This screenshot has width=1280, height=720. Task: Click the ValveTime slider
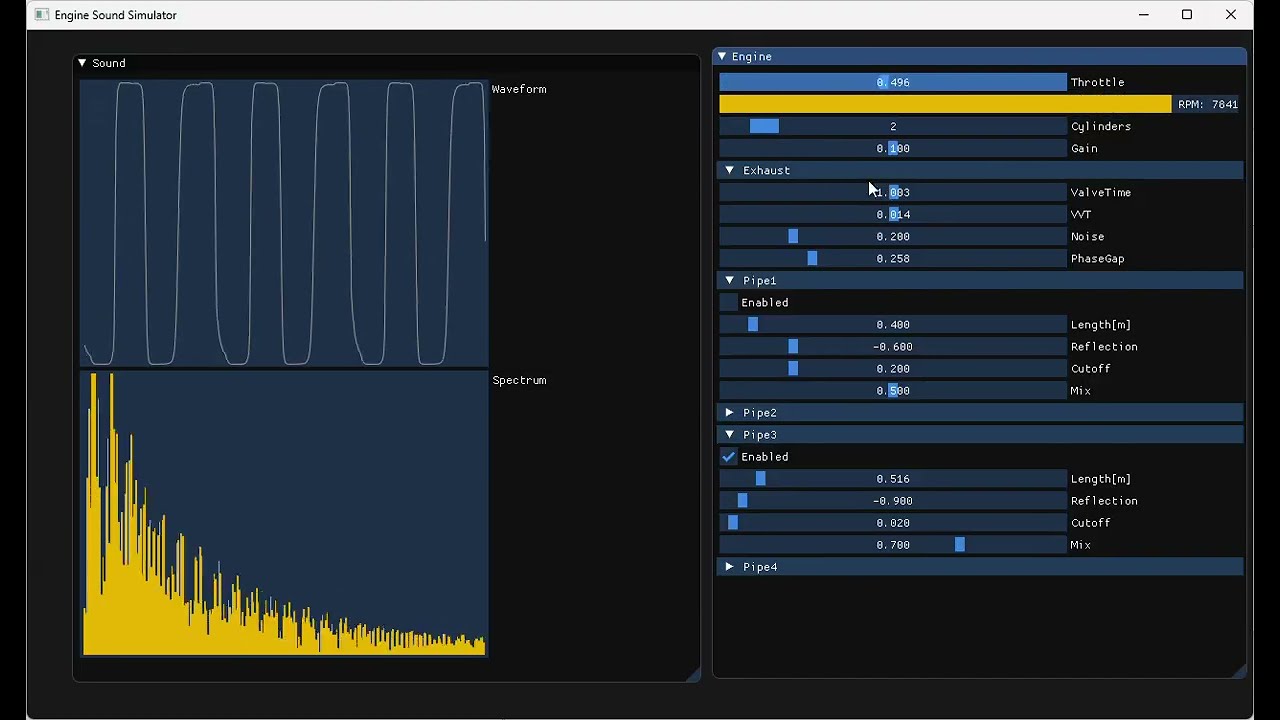click(893, 192)
